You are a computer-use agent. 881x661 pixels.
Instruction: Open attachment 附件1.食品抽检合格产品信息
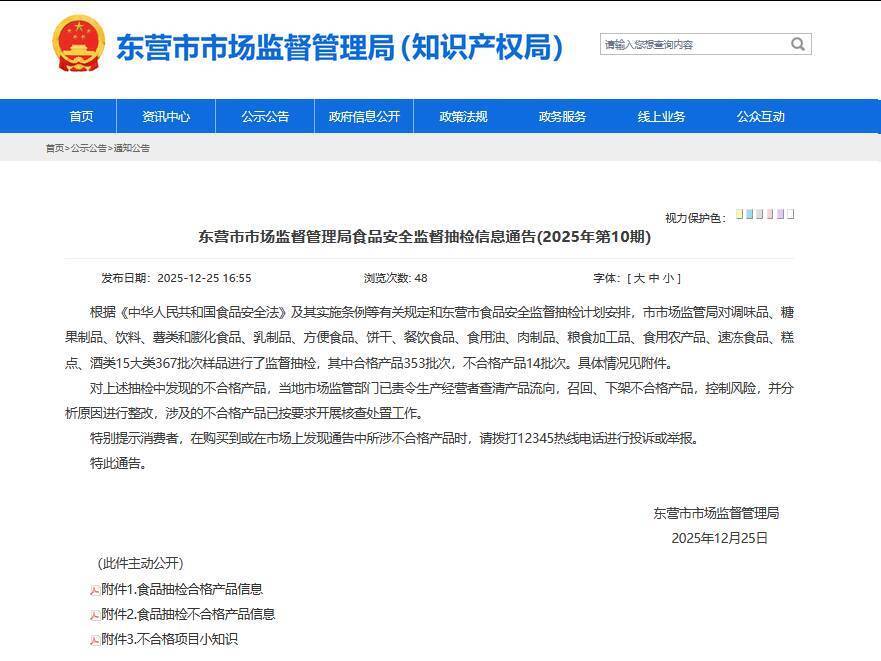[x=180, y=589]
